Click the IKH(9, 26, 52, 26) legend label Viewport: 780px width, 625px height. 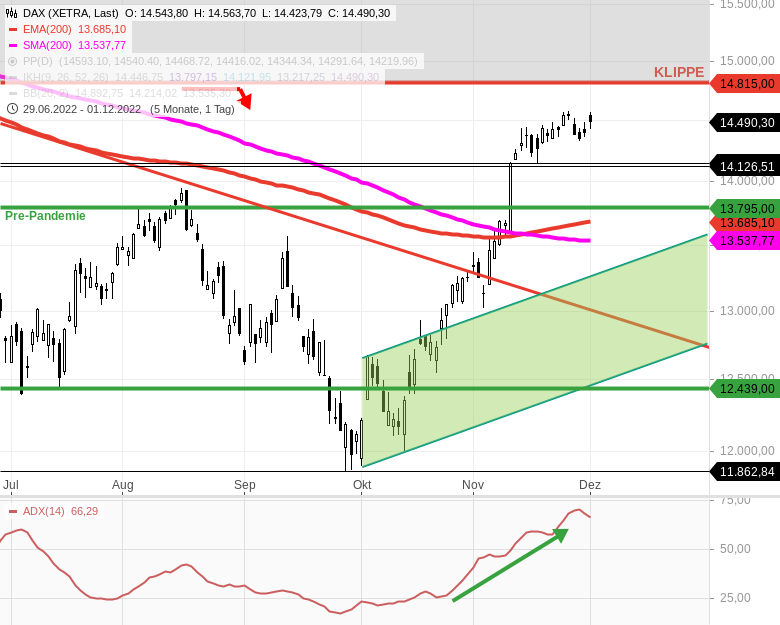(x=66, y=77)
